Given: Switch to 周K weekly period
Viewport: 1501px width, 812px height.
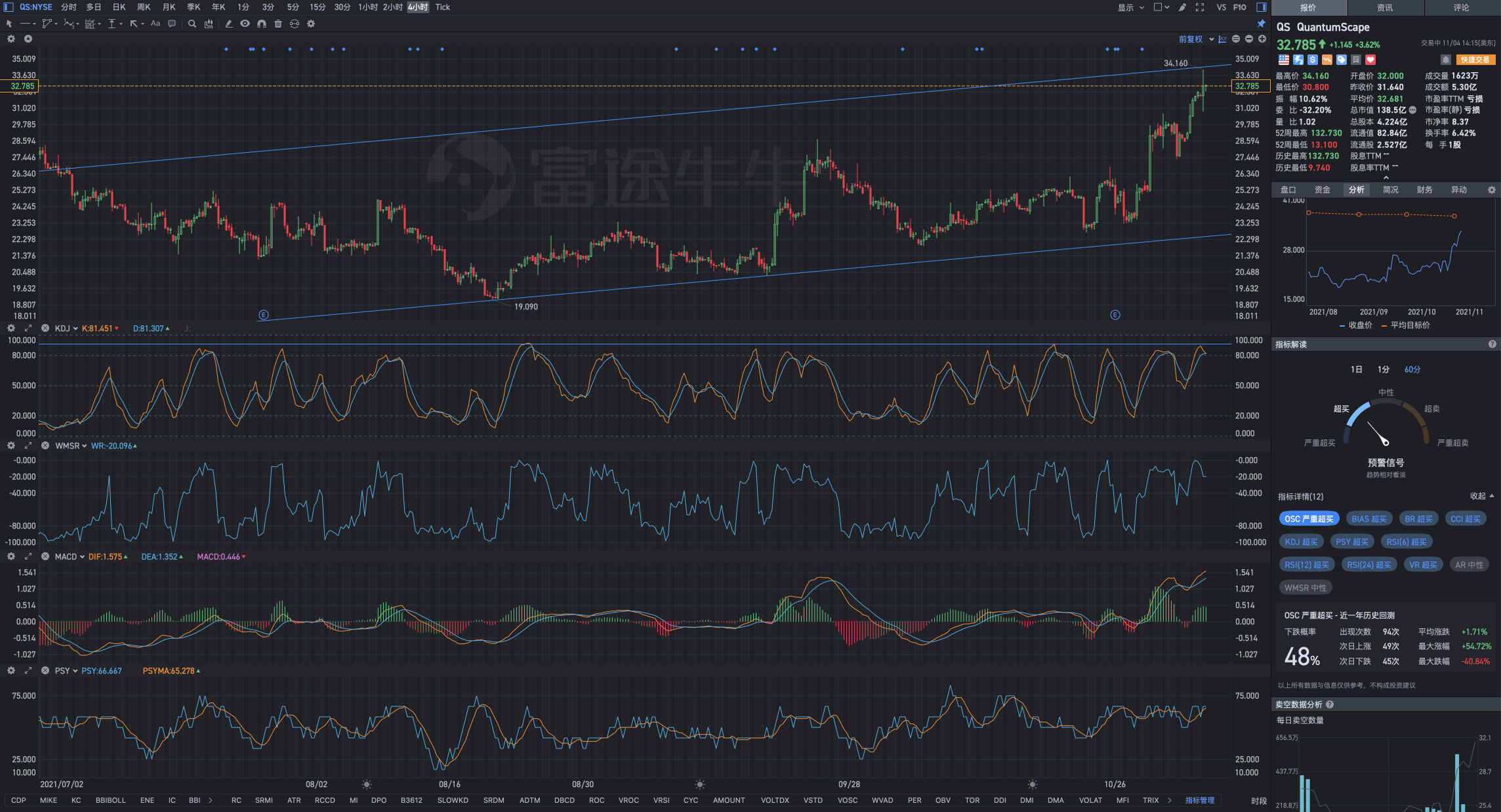Looking at the screenshot, I should (144, 7).
